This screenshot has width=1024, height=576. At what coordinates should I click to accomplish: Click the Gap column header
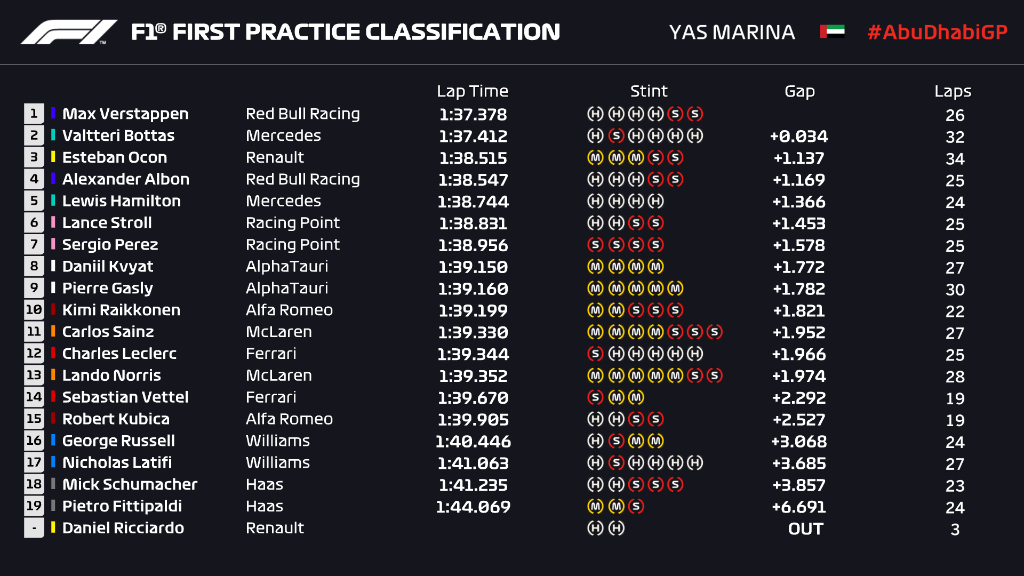pos(799,91)
